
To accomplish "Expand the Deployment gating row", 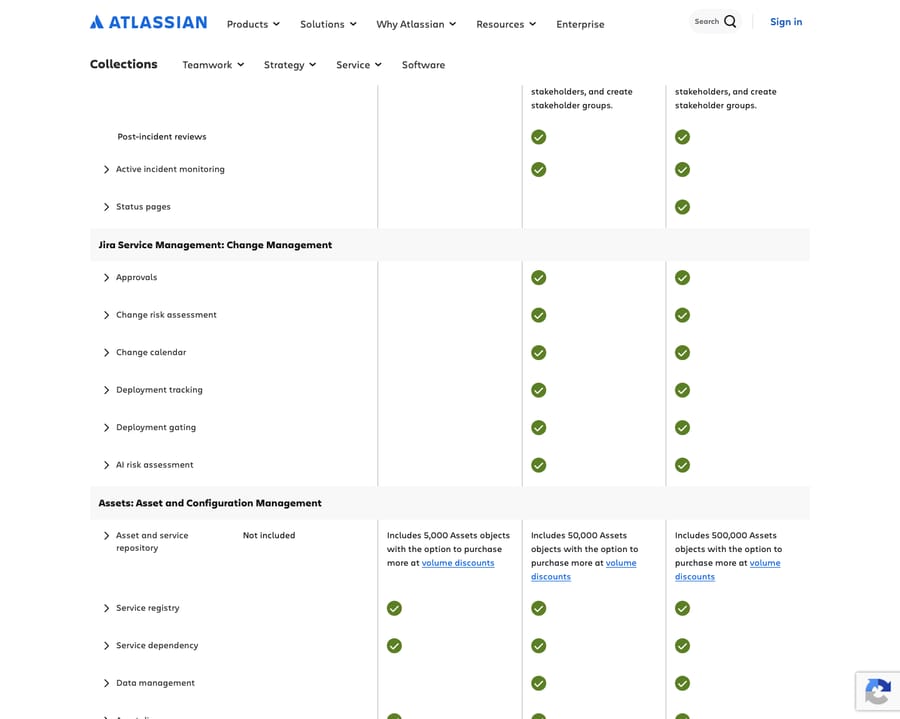I will [x=106, y=427].
